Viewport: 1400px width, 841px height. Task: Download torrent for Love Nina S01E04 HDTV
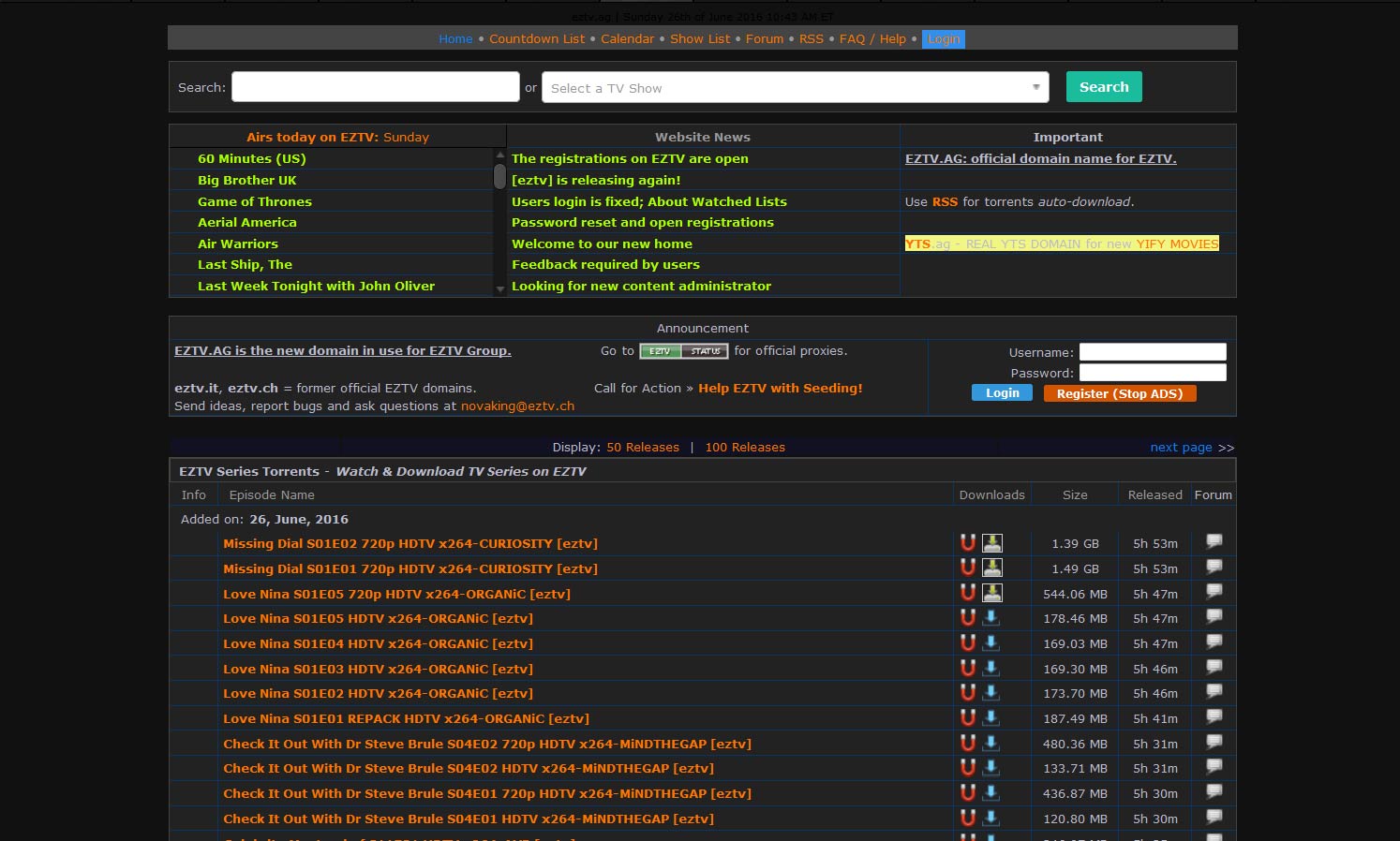pyautogui.click(x=991, y=643)
